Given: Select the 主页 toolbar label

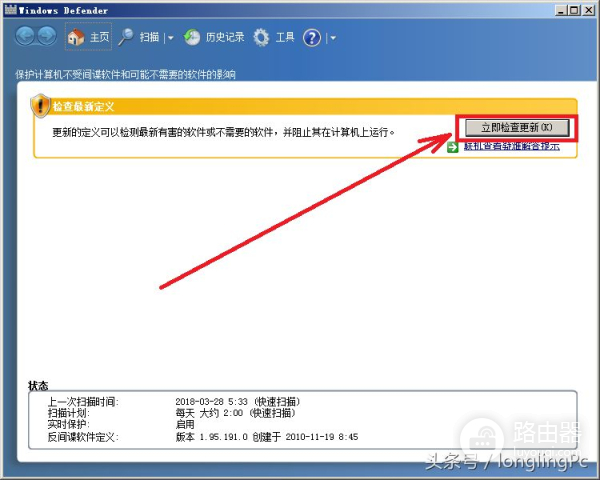Looking at the screenshot, I should pyautogui.click(x=99, y=37).
